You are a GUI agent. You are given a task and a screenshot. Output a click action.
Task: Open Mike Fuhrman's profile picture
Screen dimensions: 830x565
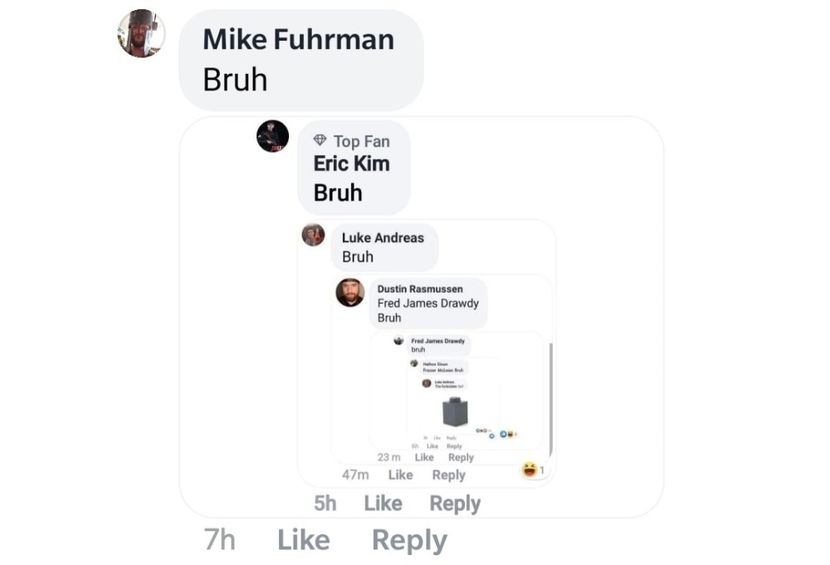point(141,33)
